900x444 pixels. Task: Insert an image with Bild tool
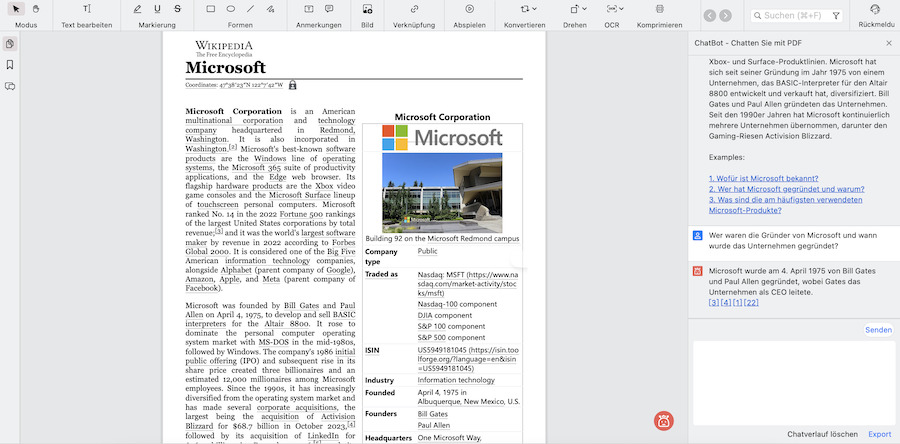pyautogui.click(x=367, y=9)
